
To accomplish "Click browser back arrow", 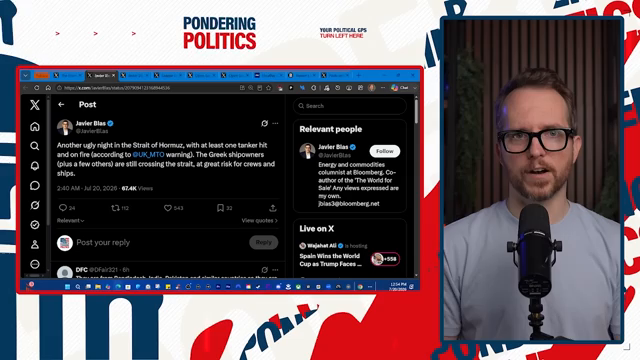I will click(x=25, y=88).
